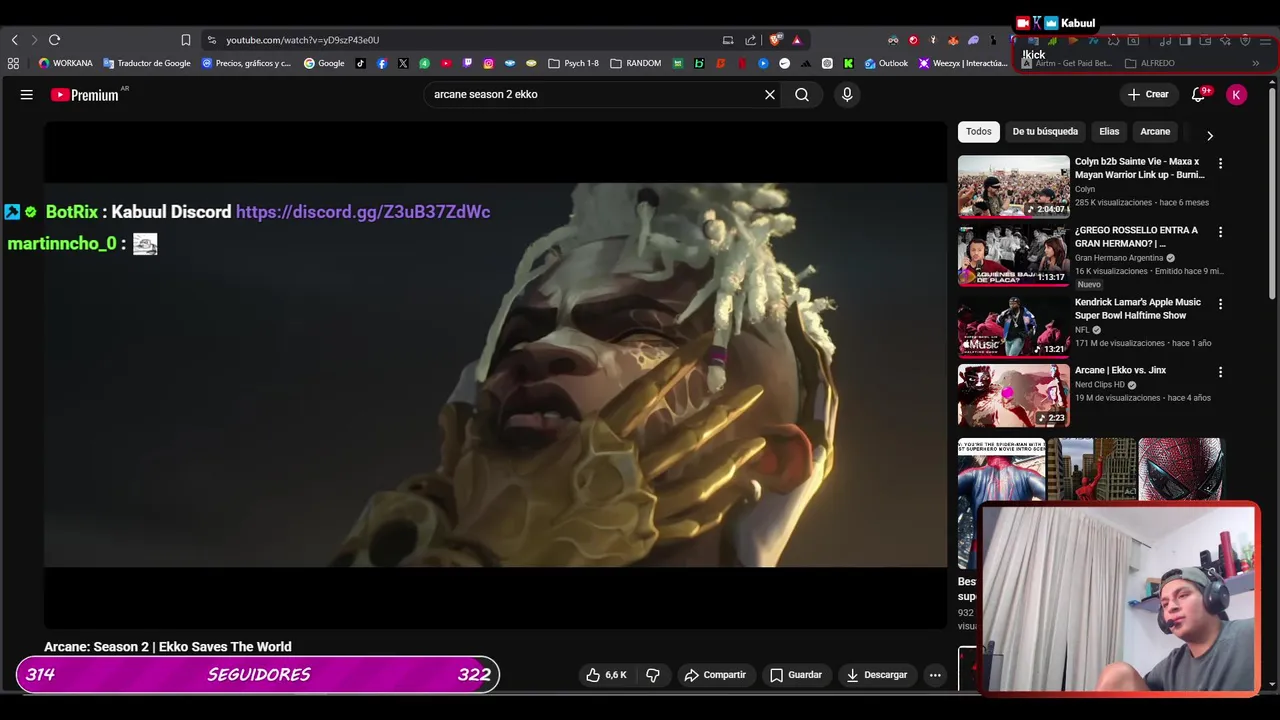Click the video player frame

(x=495, y=375)
